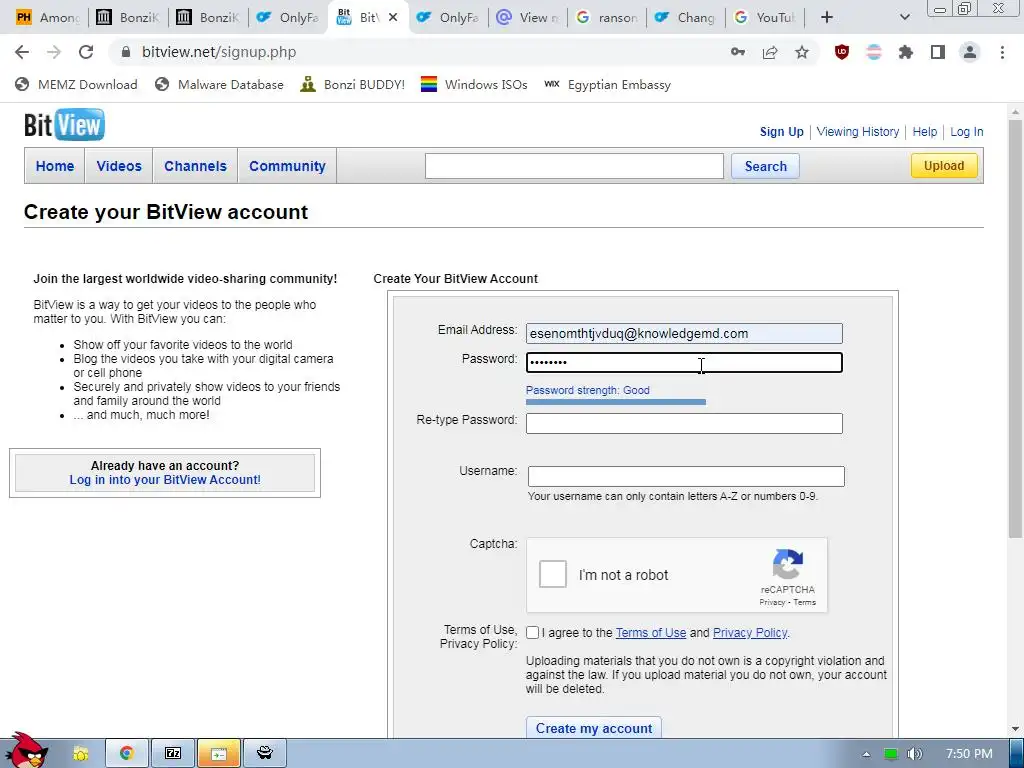This screenshot has width=1024, height=768.
Task: Reload the page with the refresh icon
Action: [86, 52]
